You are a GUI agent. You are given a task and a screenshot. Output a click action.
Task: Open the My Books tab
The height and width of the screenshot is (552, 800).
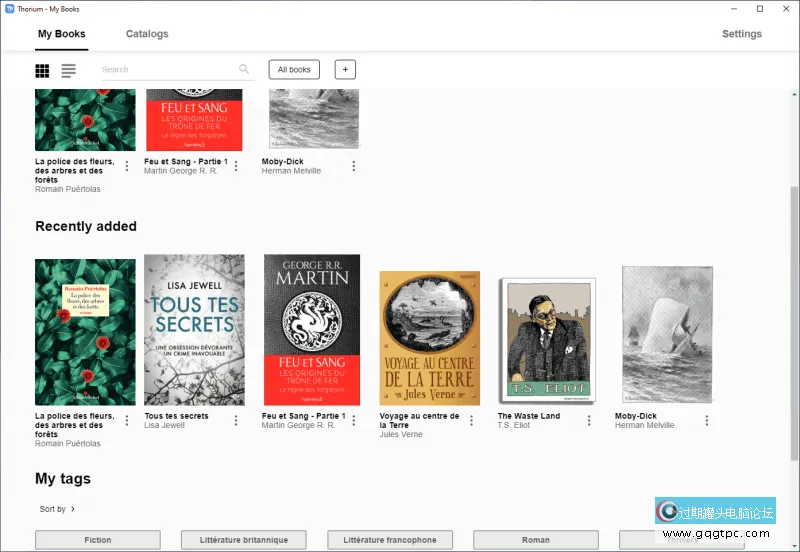click(62, 34)
